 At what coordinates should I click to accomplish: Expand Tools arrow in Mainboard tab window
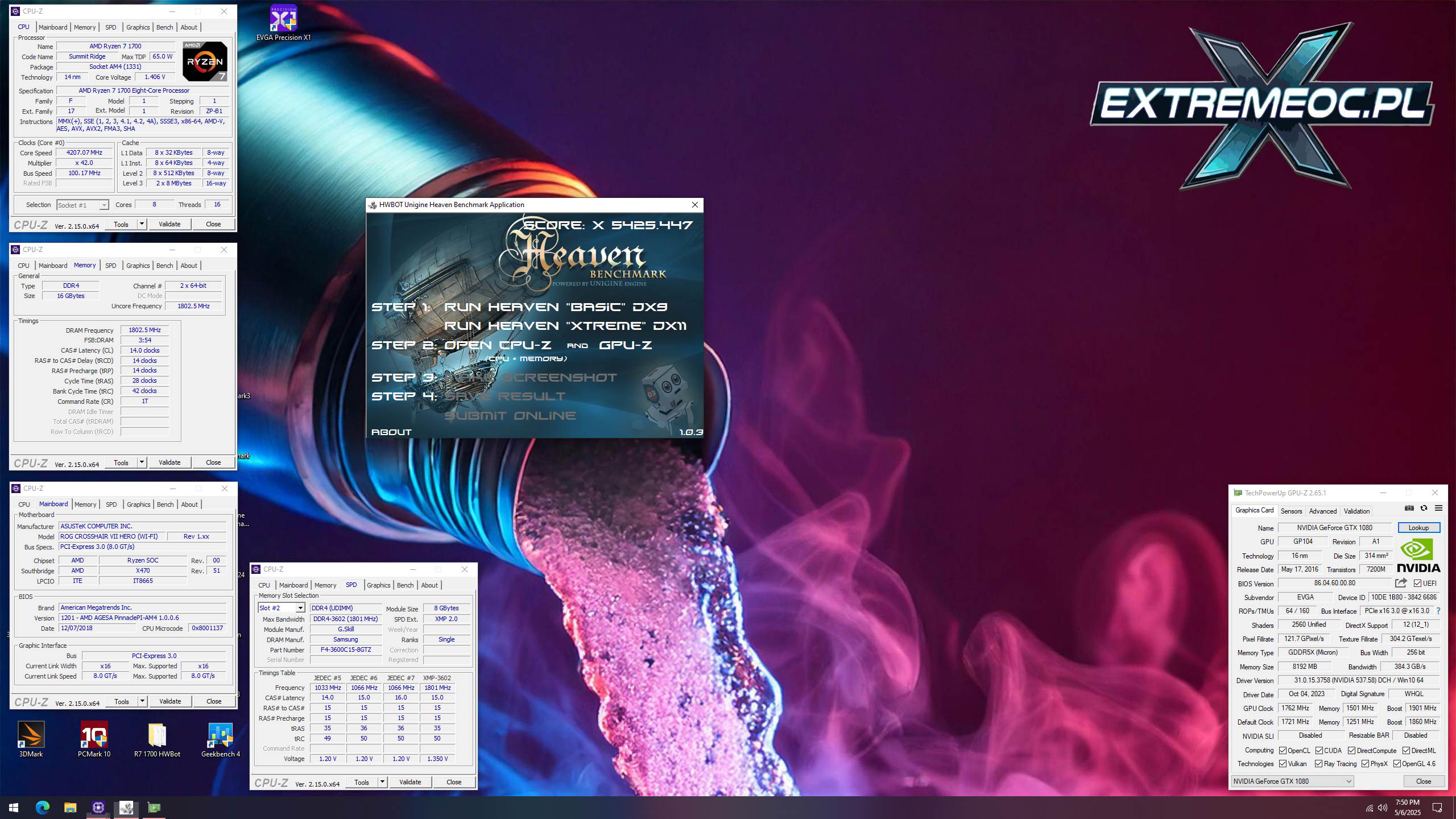(x=143, y=701)
